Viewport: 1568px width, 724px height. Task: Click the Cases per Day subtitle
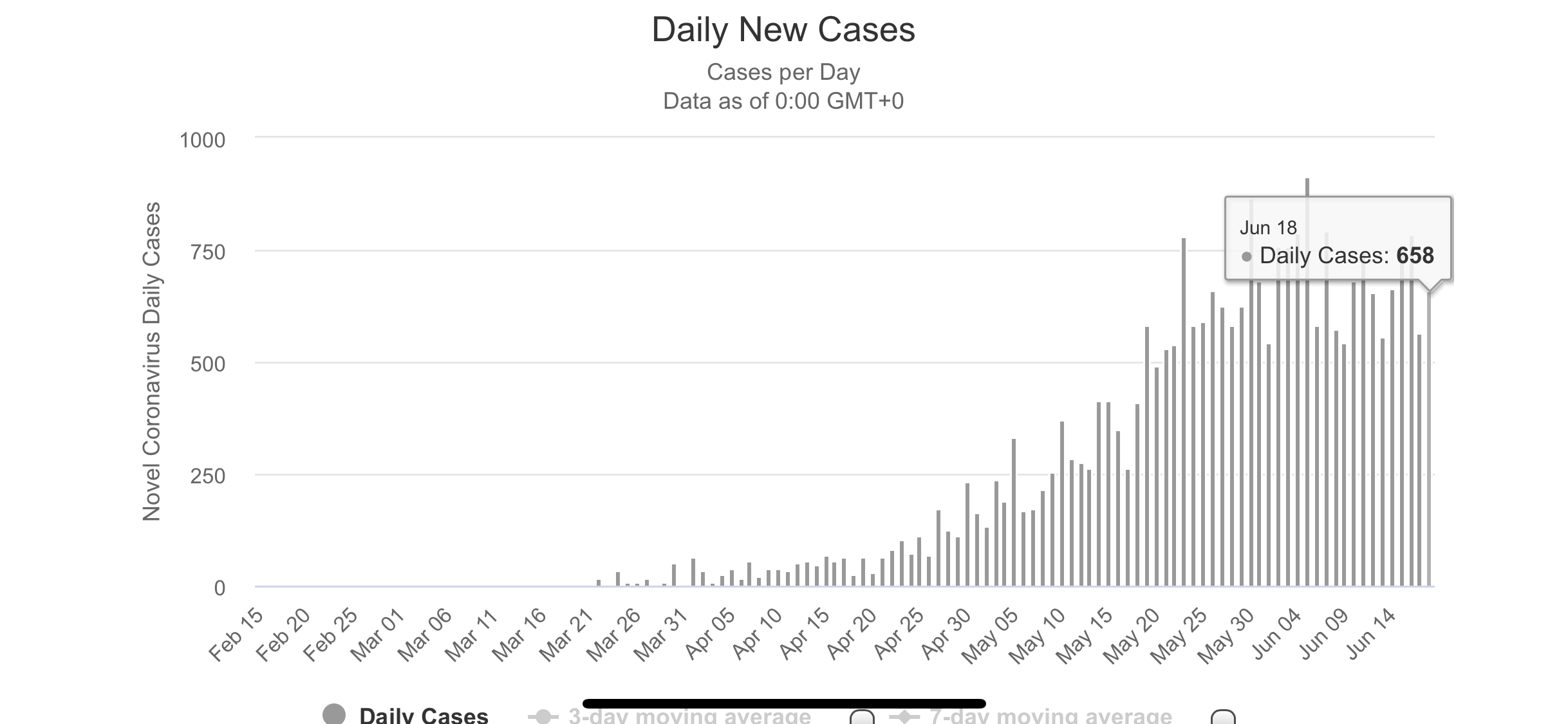coord(783,72)
